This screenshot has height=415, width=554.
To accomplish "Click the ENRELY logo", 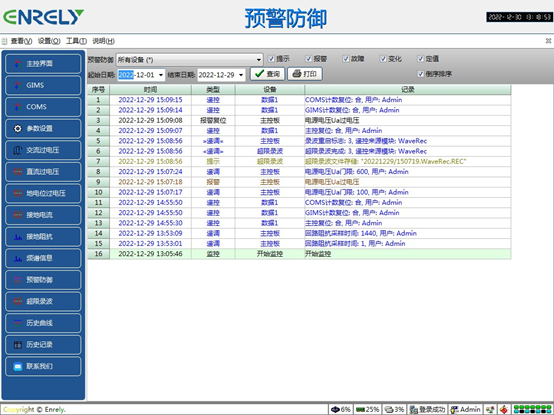I will click(43, 17).
